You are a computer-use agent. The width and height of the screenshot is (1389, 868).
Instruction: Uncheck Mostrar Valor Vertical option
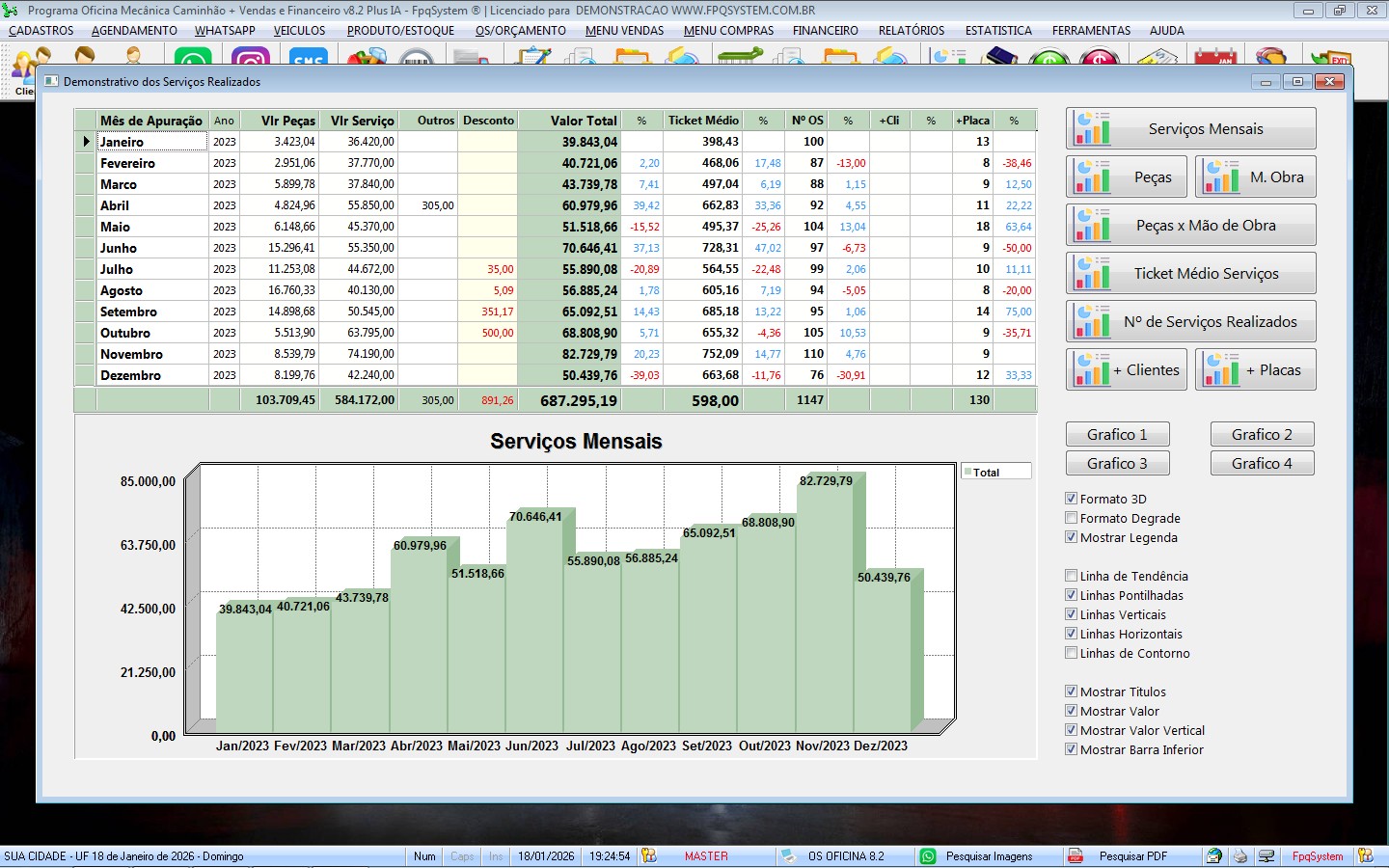pos(1071,730)
